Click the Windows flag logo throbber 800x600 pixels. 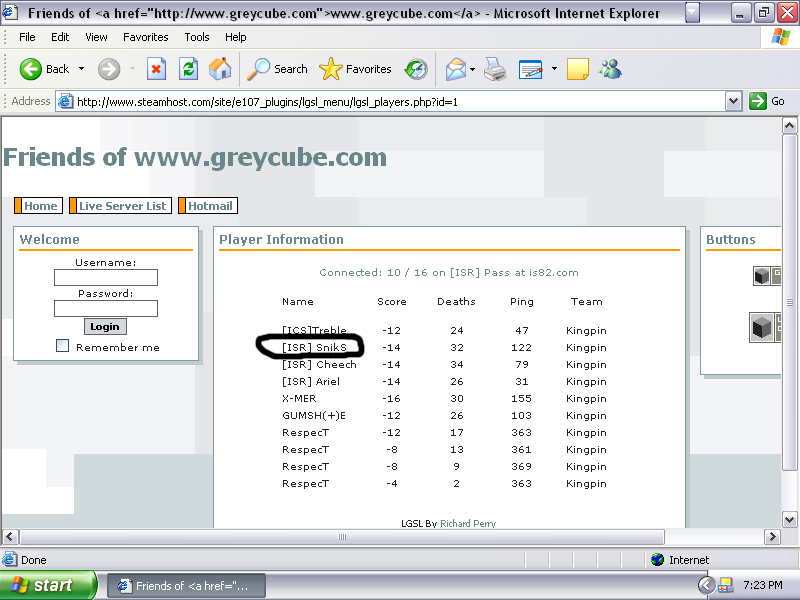(781, 37)
